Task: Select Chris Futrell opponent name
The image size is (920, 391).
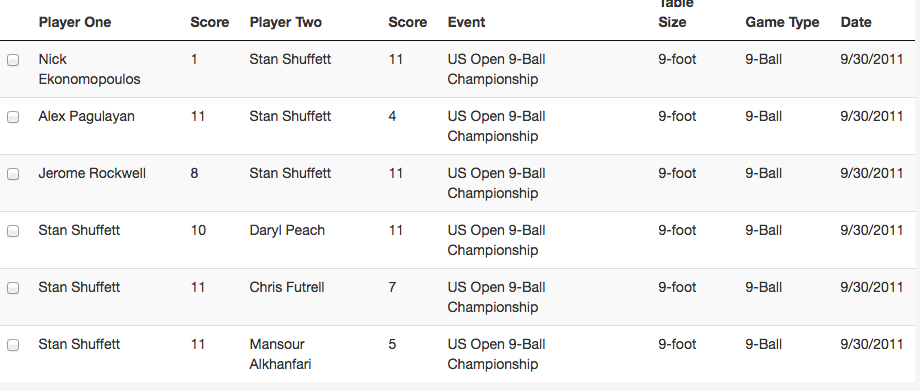Action: pos(287,287)
